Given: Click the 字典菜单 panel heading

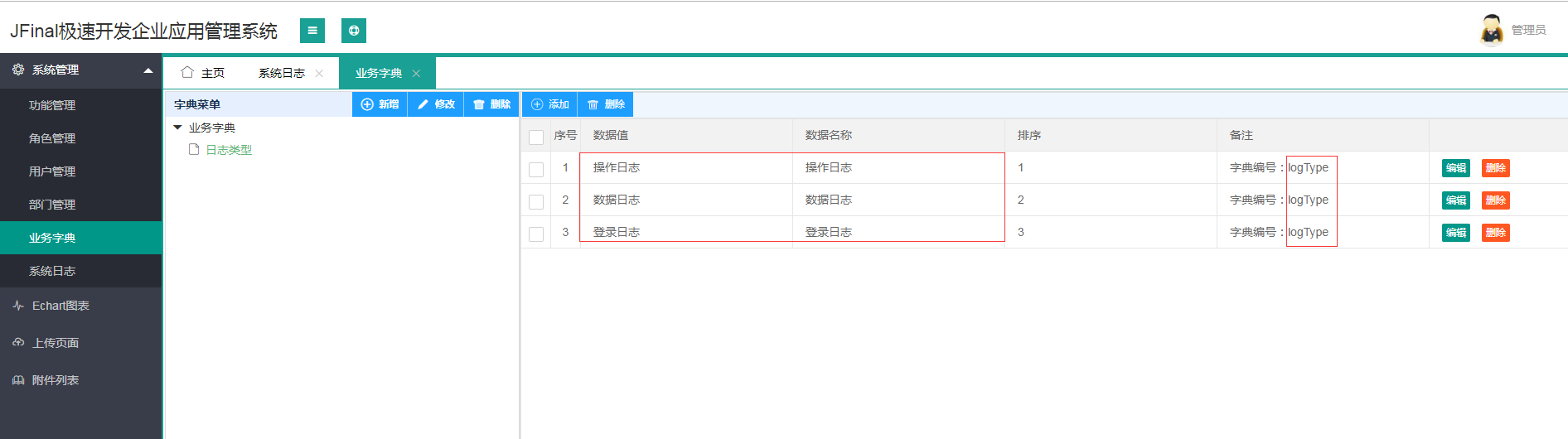Looking at the screenshot, I should pos(197,104).
